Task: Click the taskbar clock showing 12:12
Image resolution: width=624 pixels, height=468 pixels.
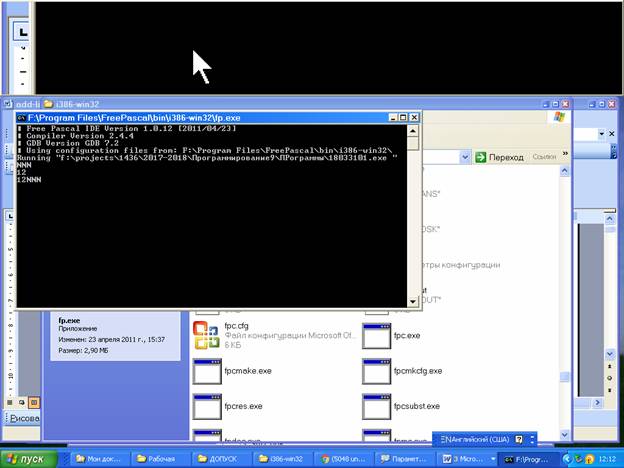Action: click(x=606, y=459)
